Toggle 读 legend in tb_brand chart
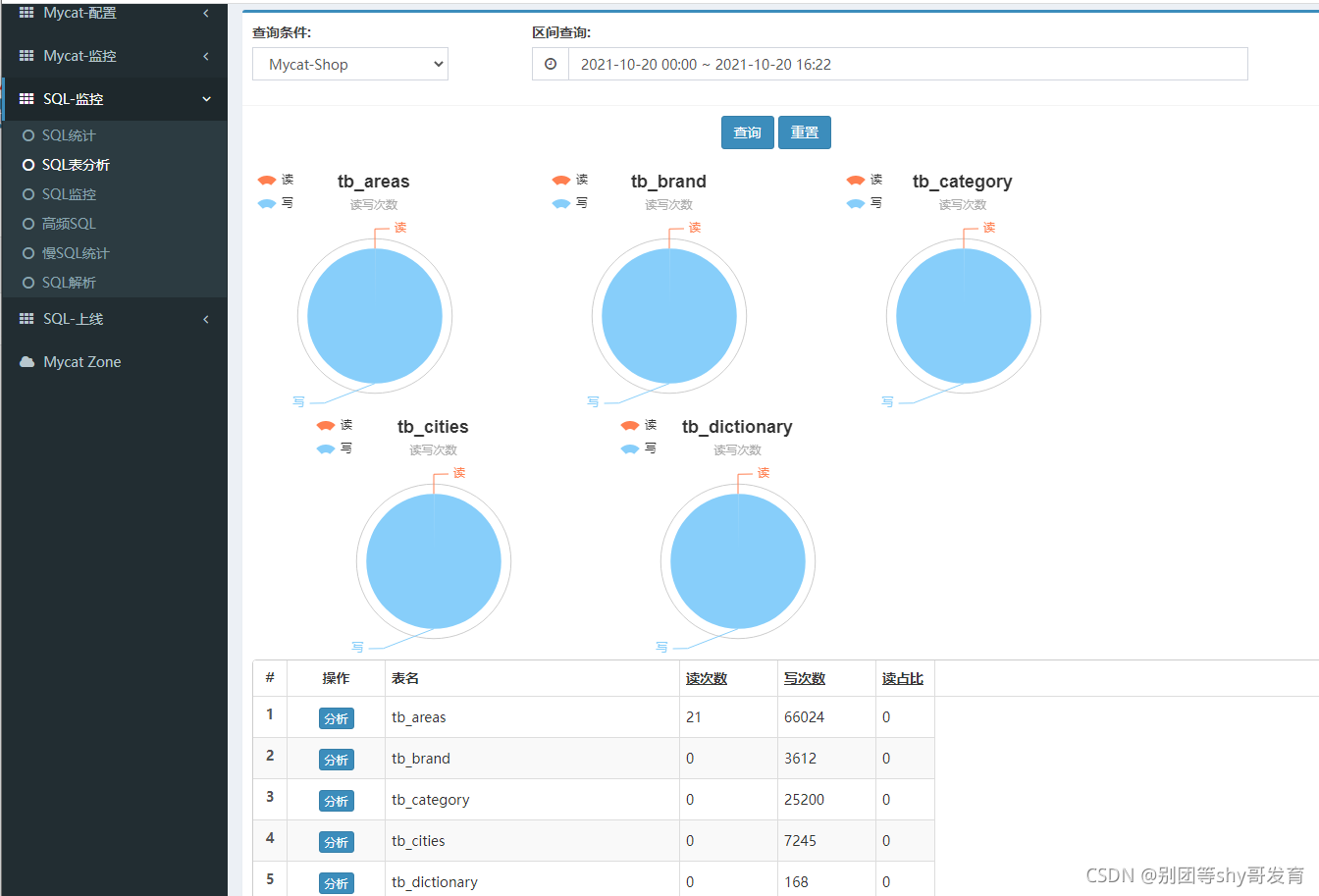This screenshot has height=896, width=1319. click(x=569, y=180)
